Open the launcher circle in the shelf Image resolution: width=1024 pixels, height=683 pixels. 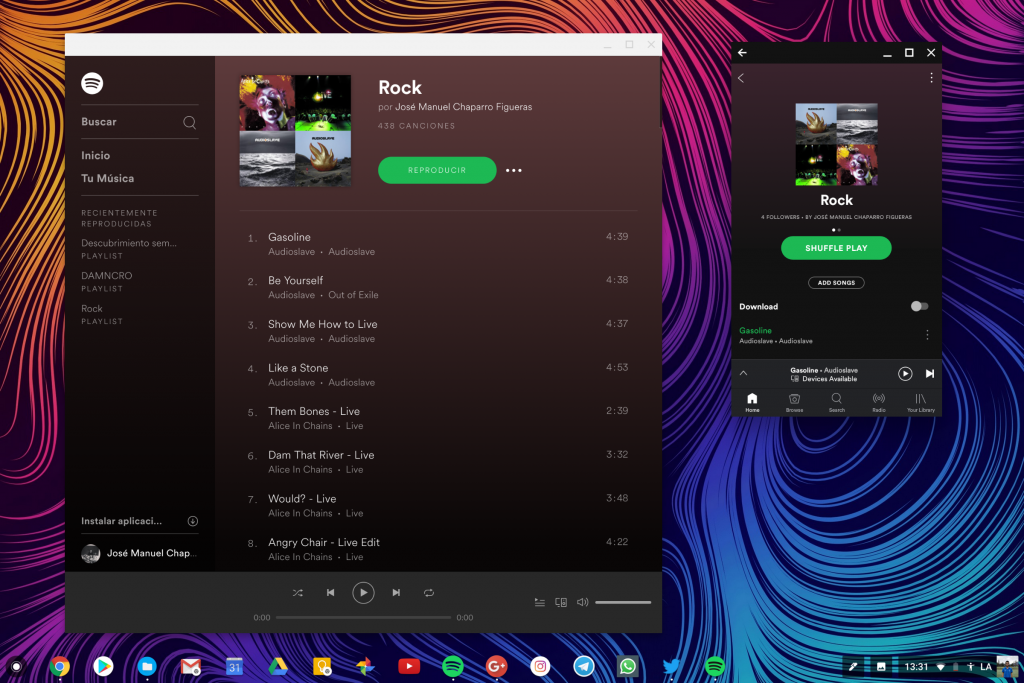point(16,667)
